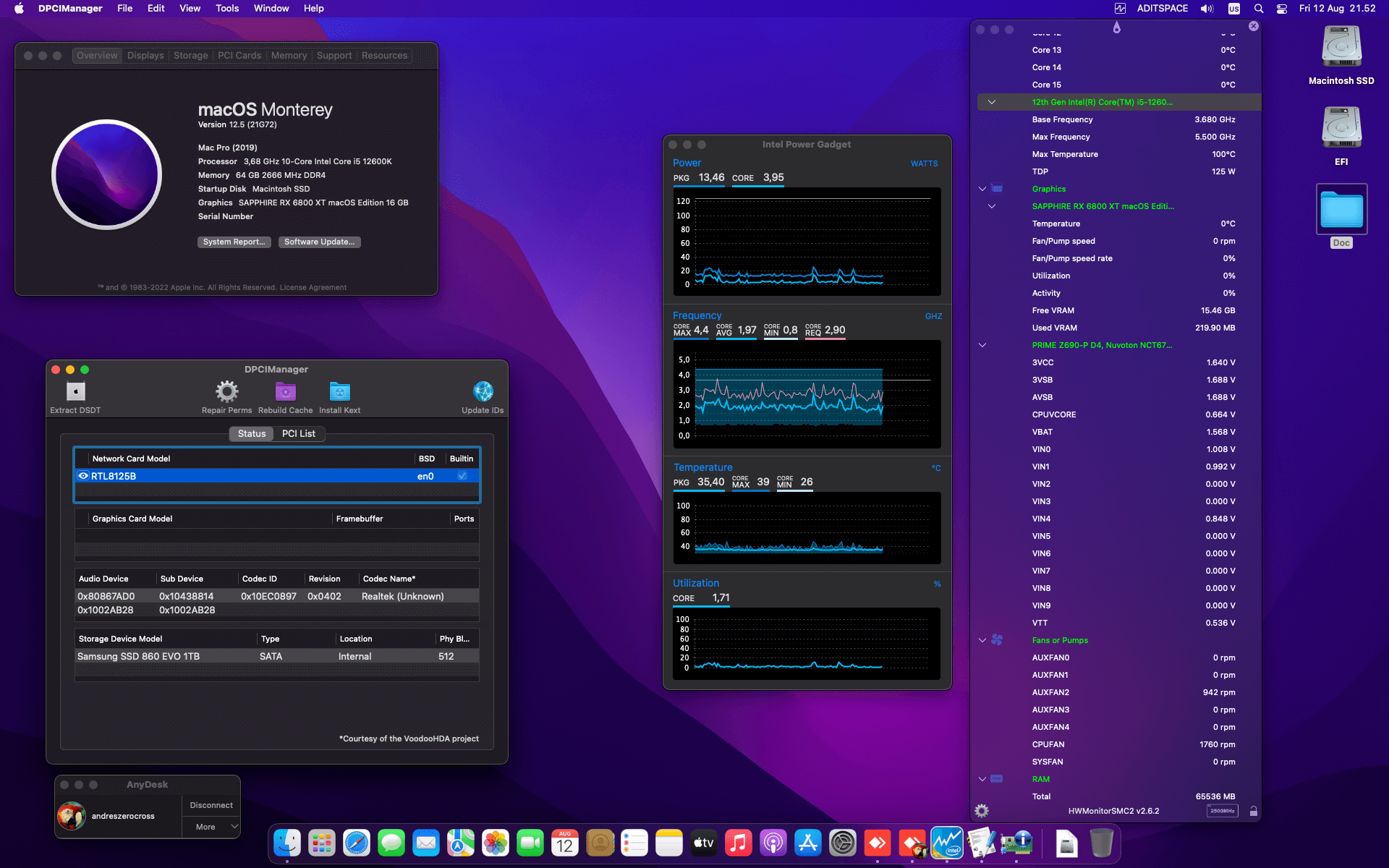Screen dimensions: 1389x868
Task: Toggle Builtin checkbox for RTL8125B
Action: tap(462, 476)
